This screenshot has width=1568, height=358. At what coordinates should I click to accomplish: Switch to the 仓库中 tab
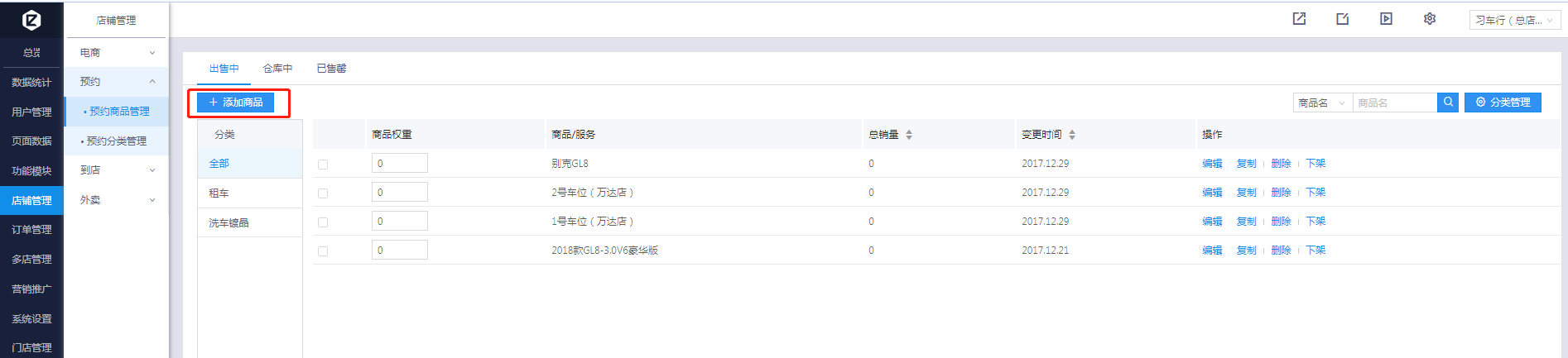coord(277,69)
